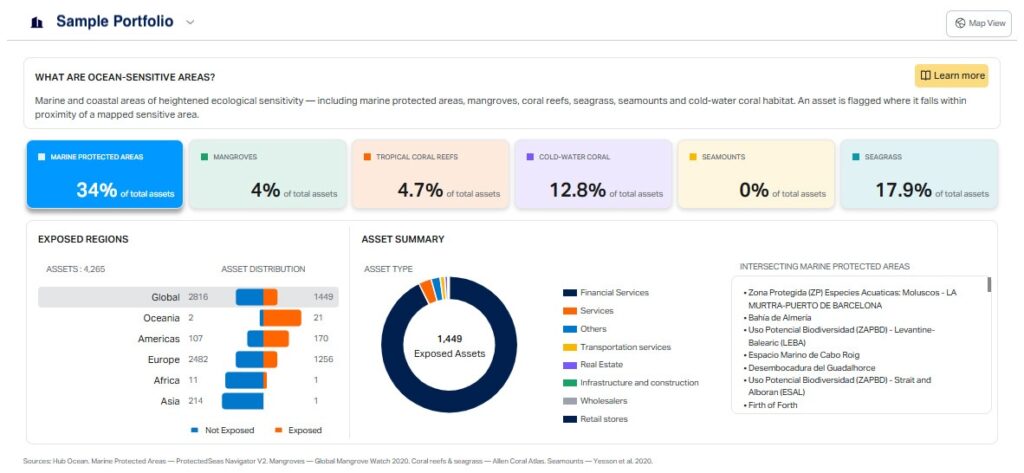
Task: Click the Learn more button
Action: click(x=952, y=76)
